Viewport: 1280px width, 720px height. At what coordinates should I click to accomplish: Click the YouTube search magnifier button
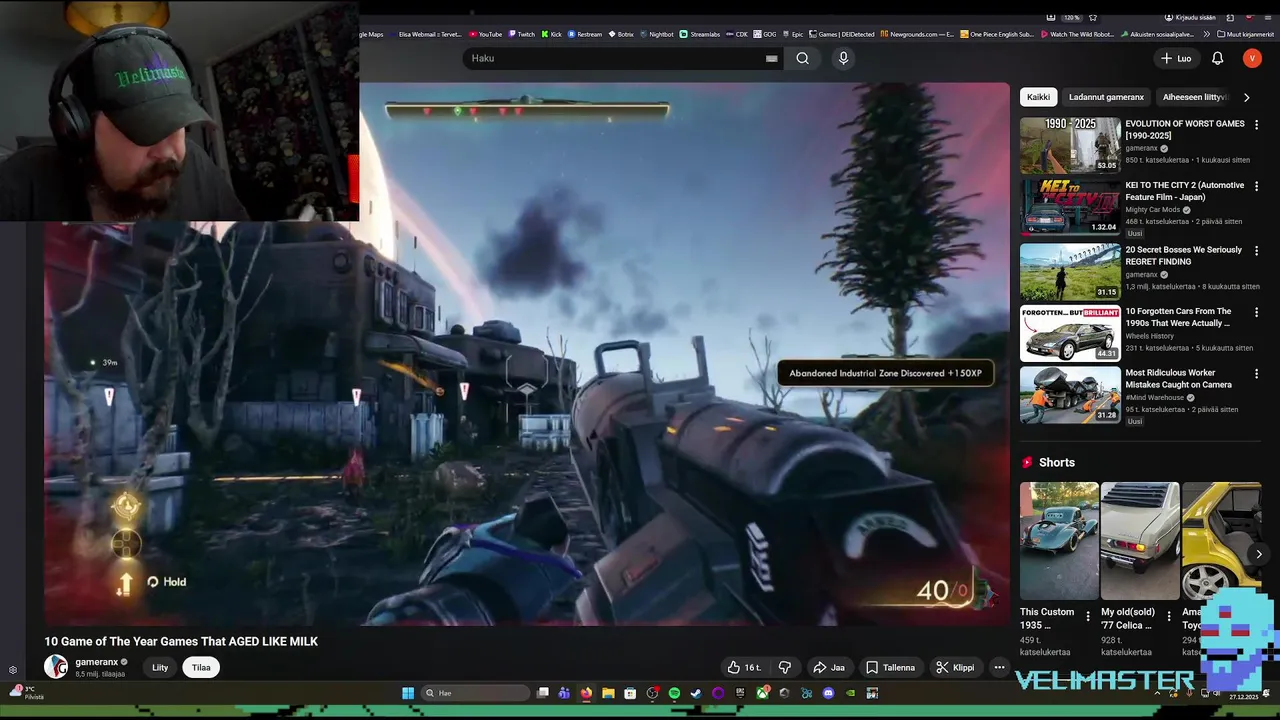(x=802, y=58)
